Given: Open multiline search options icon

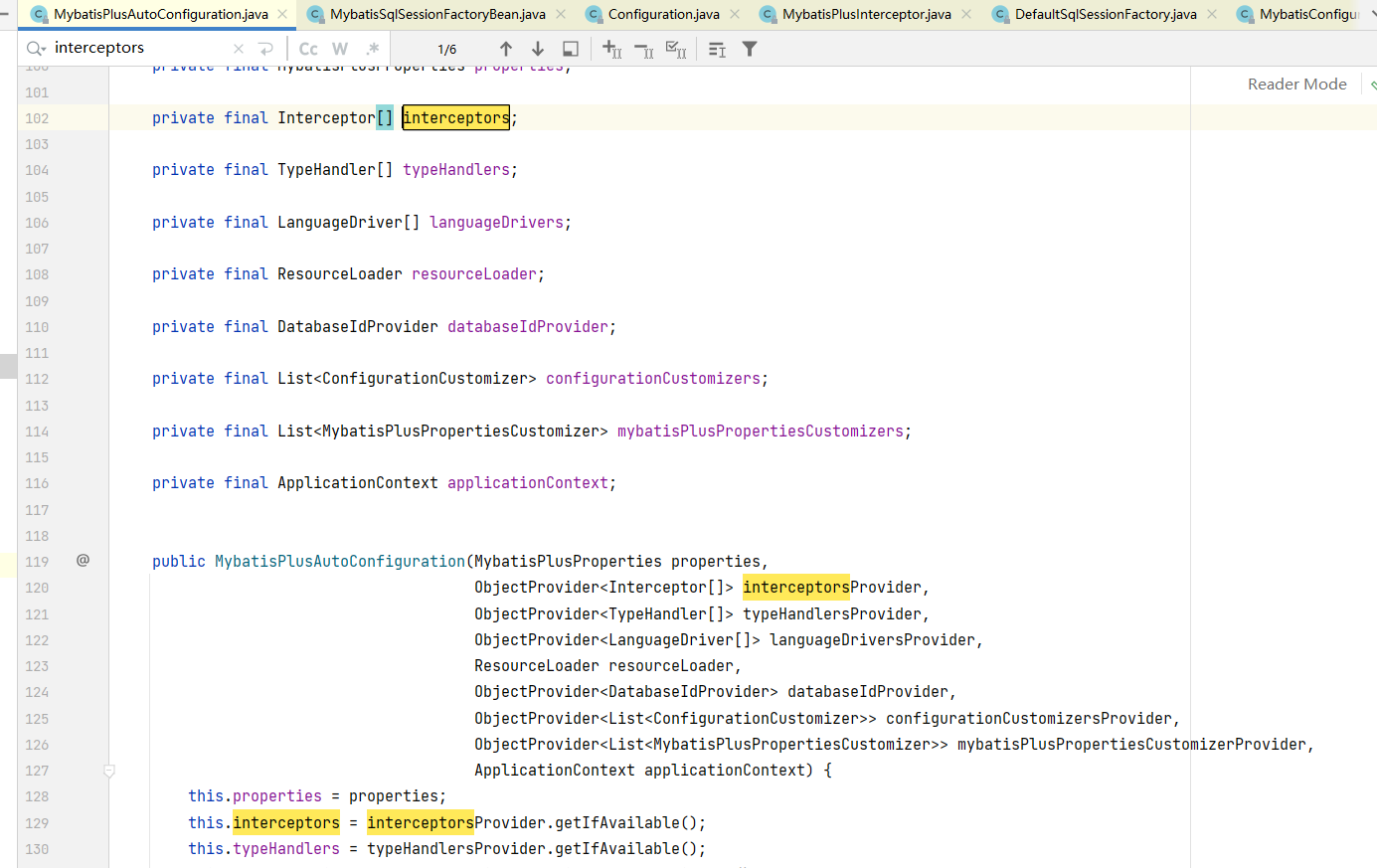Looking at the screenshot, I should coord(717,49).
